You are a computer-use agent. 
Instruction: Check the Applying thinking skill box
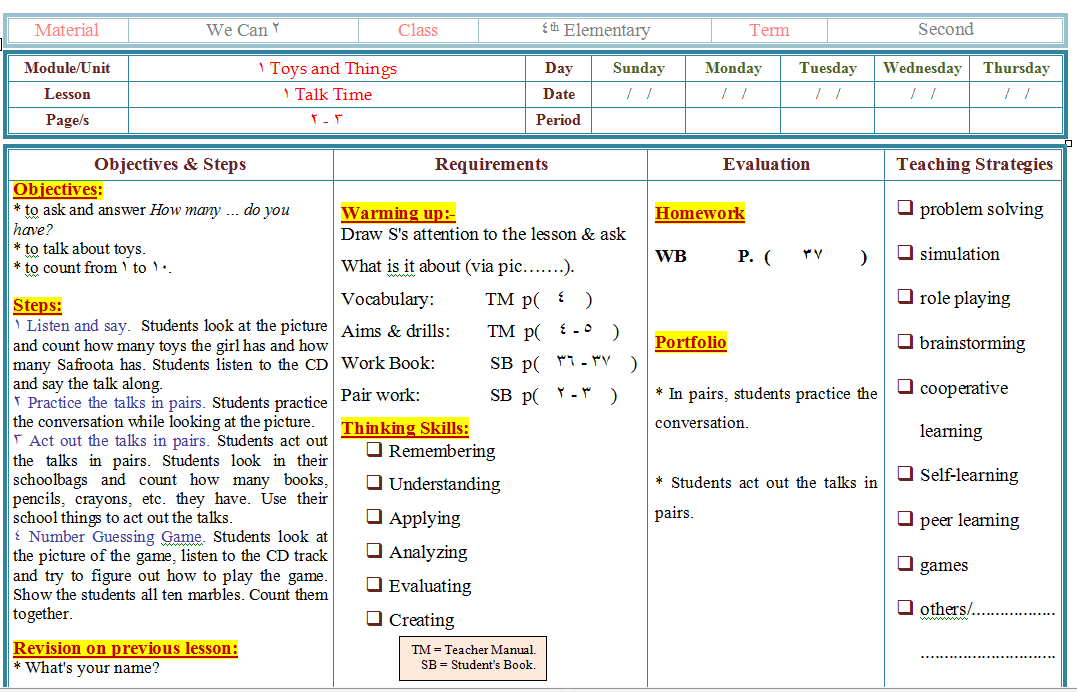(x=374, y=515)
